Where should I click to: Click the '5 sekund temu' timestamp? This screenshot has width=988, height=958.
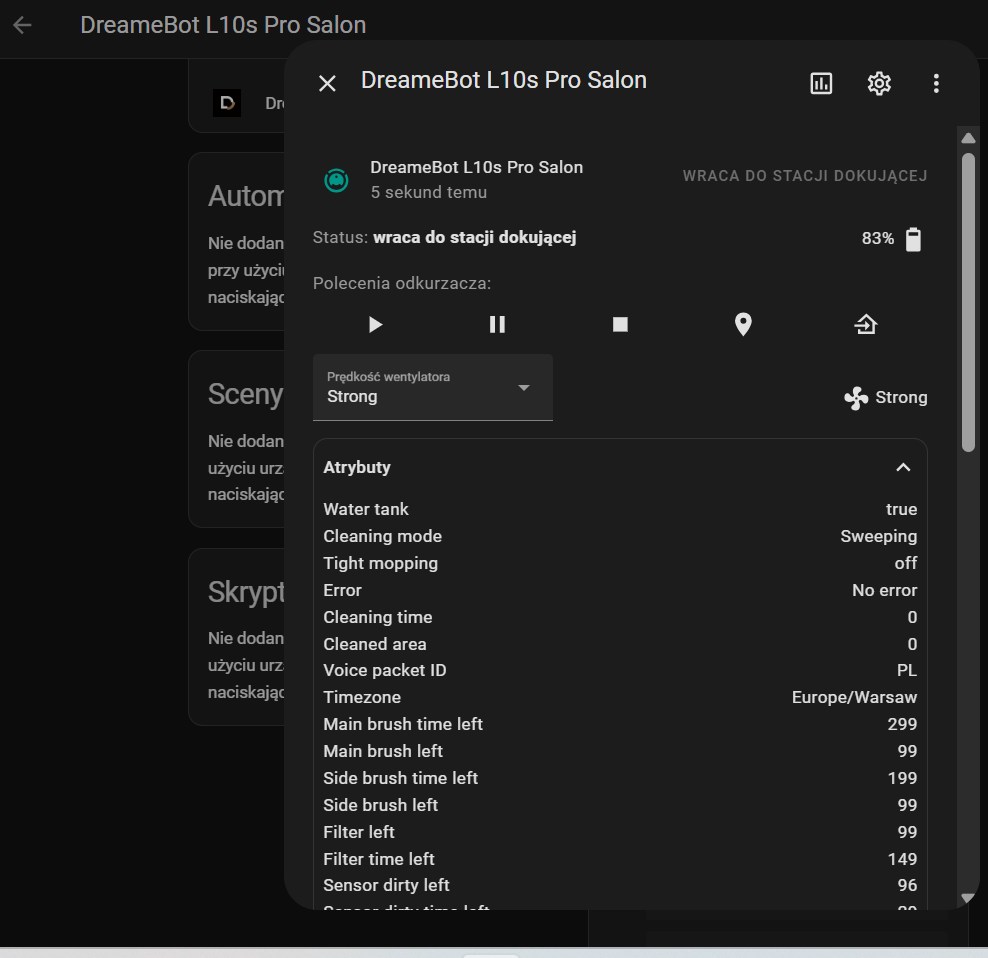(428, 192)
